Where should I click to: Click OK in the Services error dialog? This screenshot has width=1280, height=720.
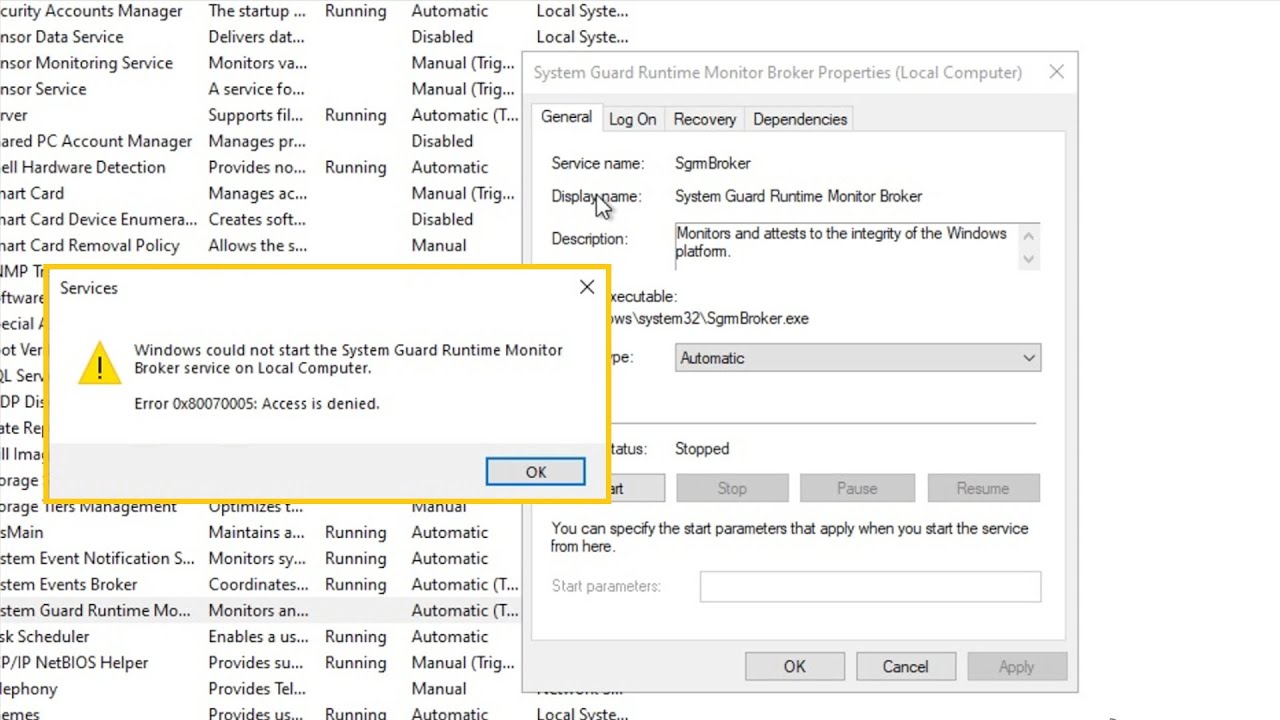coord(535,472)
